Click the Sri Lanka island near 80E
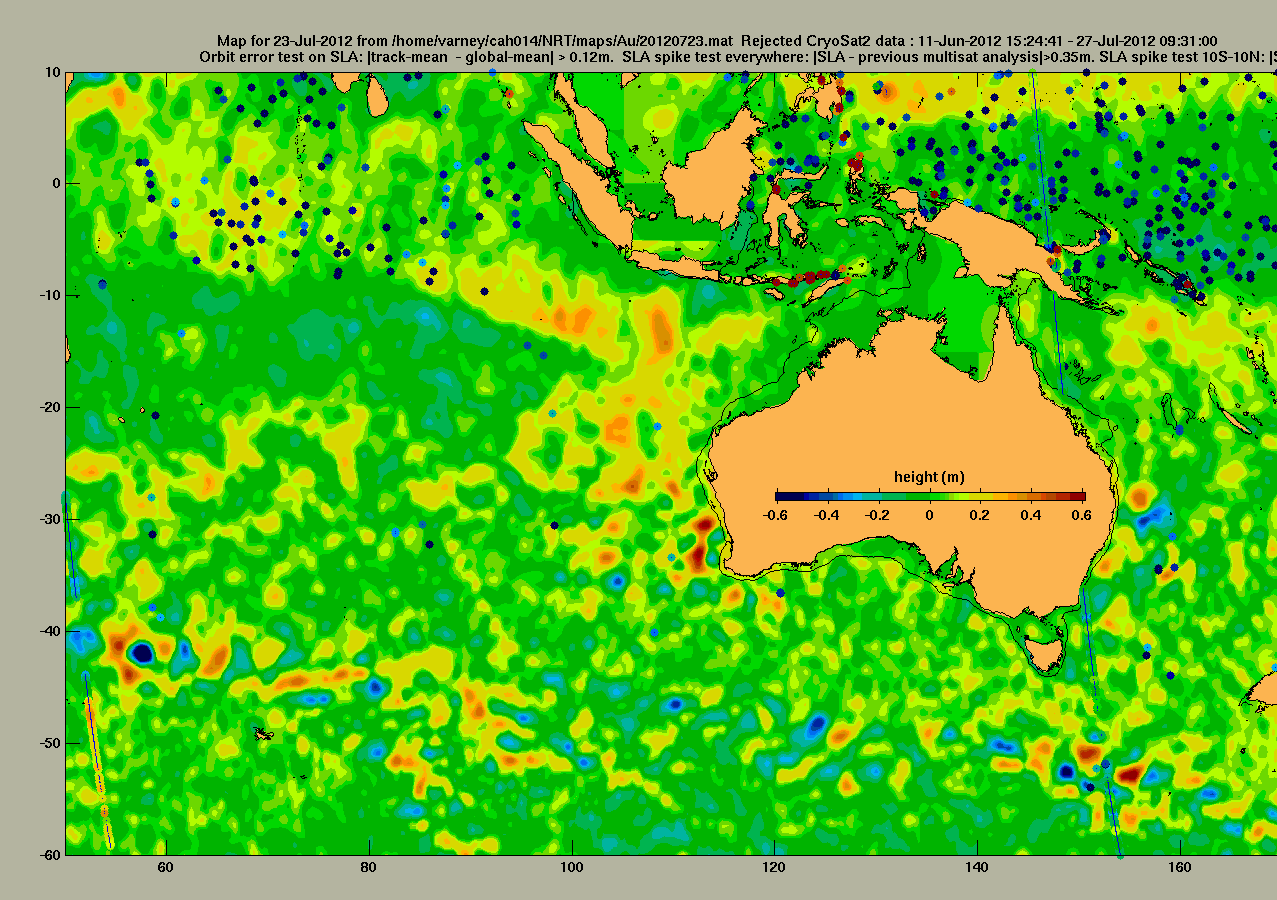 378,96
